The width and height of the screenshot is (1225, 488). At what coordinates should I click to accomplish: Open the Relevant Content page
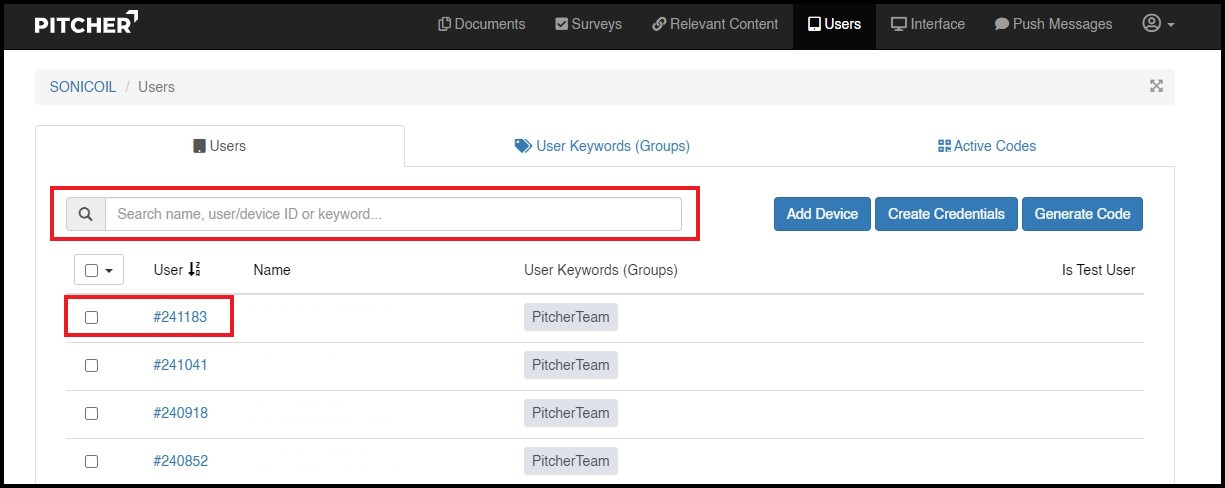715,24
